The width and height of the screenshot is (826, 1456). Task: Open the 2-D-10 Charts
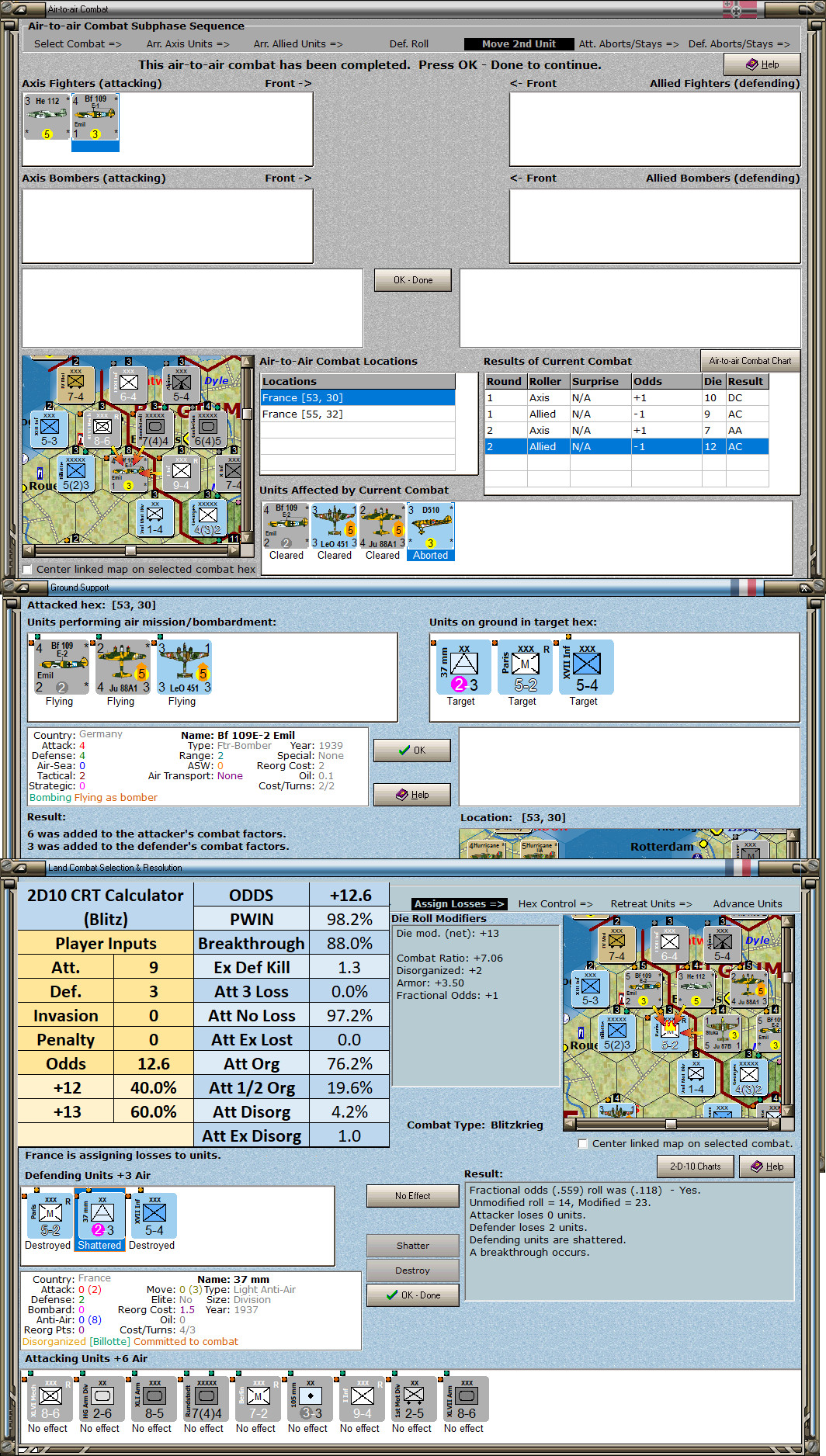point(696,1167)
